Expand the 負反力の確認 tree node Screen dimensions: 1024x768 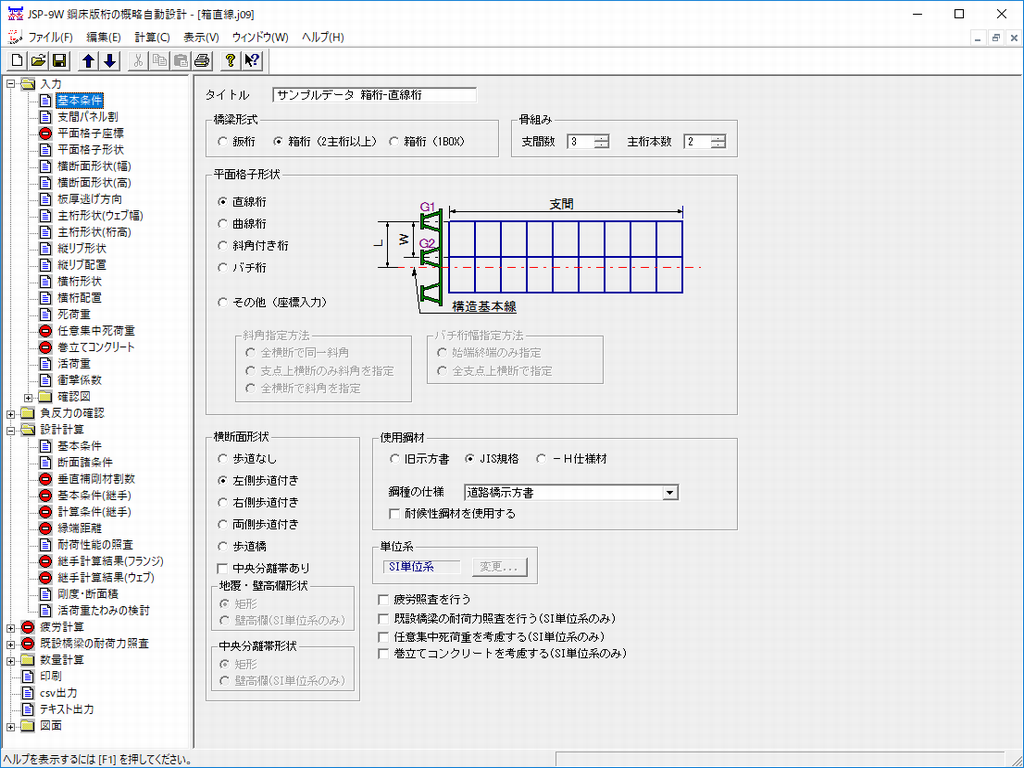(11, 413)
